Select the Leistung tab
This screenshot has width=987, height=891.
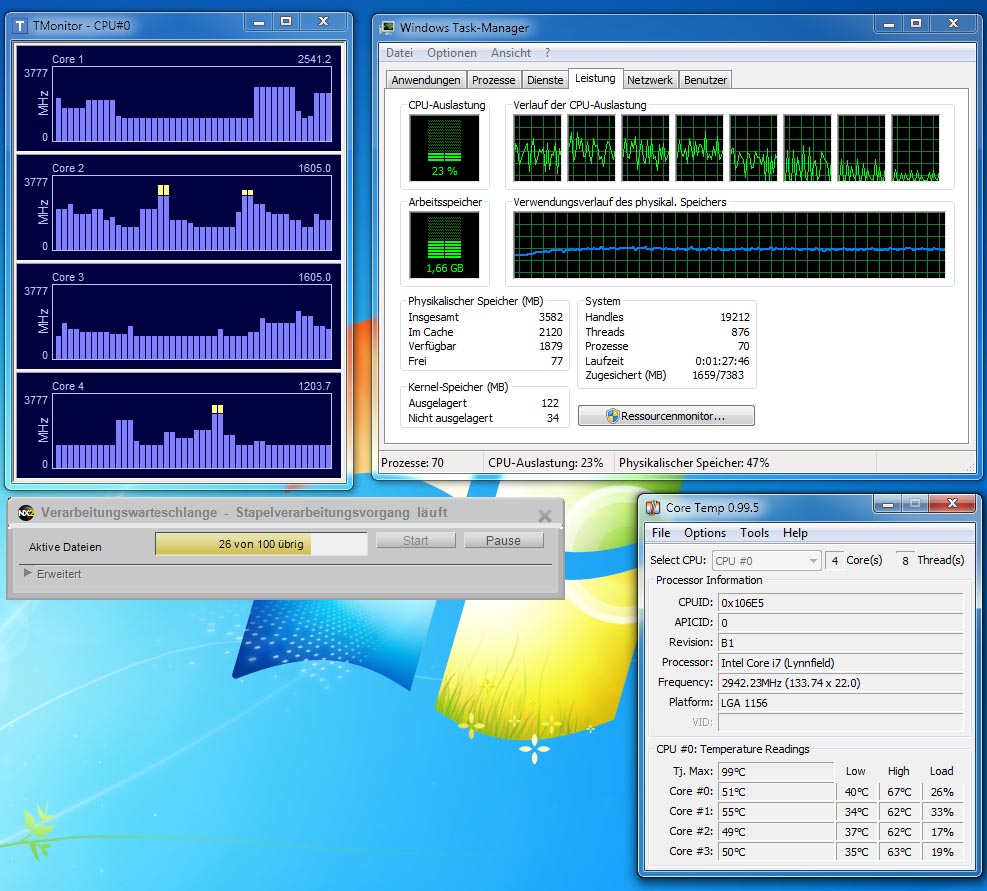(595, 78)
